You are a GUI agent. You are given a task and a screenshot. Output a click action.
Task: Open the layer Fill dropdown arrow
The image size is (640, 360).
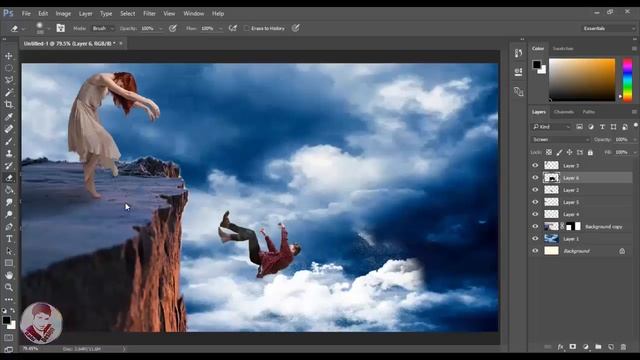[x=635, y=152]
